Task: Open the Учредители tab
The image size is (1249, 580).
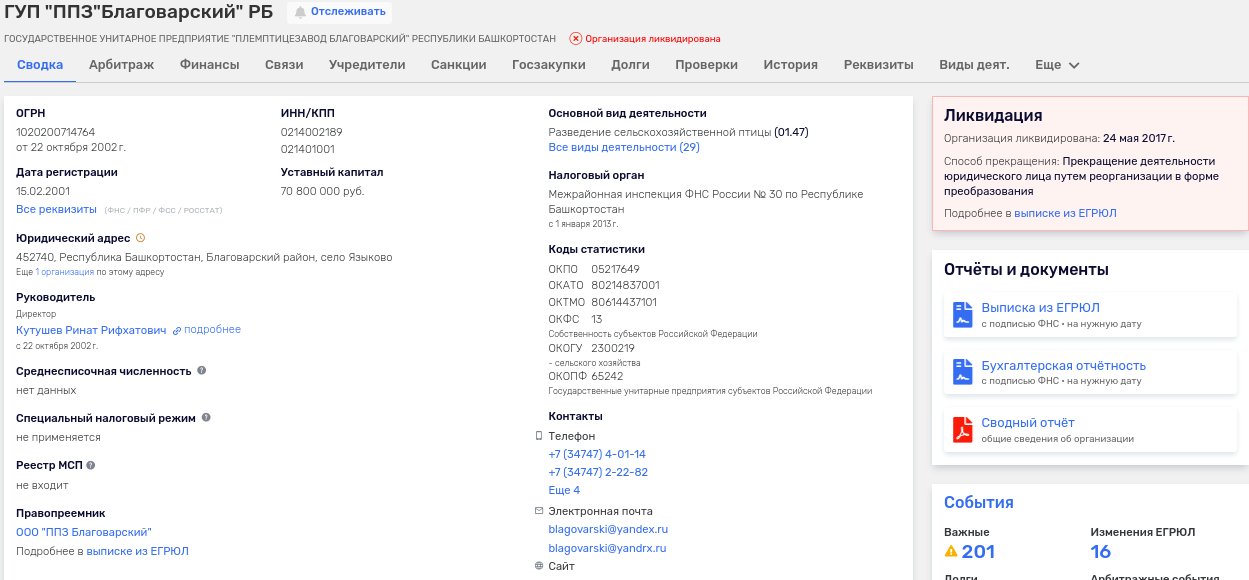Action: click(367, 65)
